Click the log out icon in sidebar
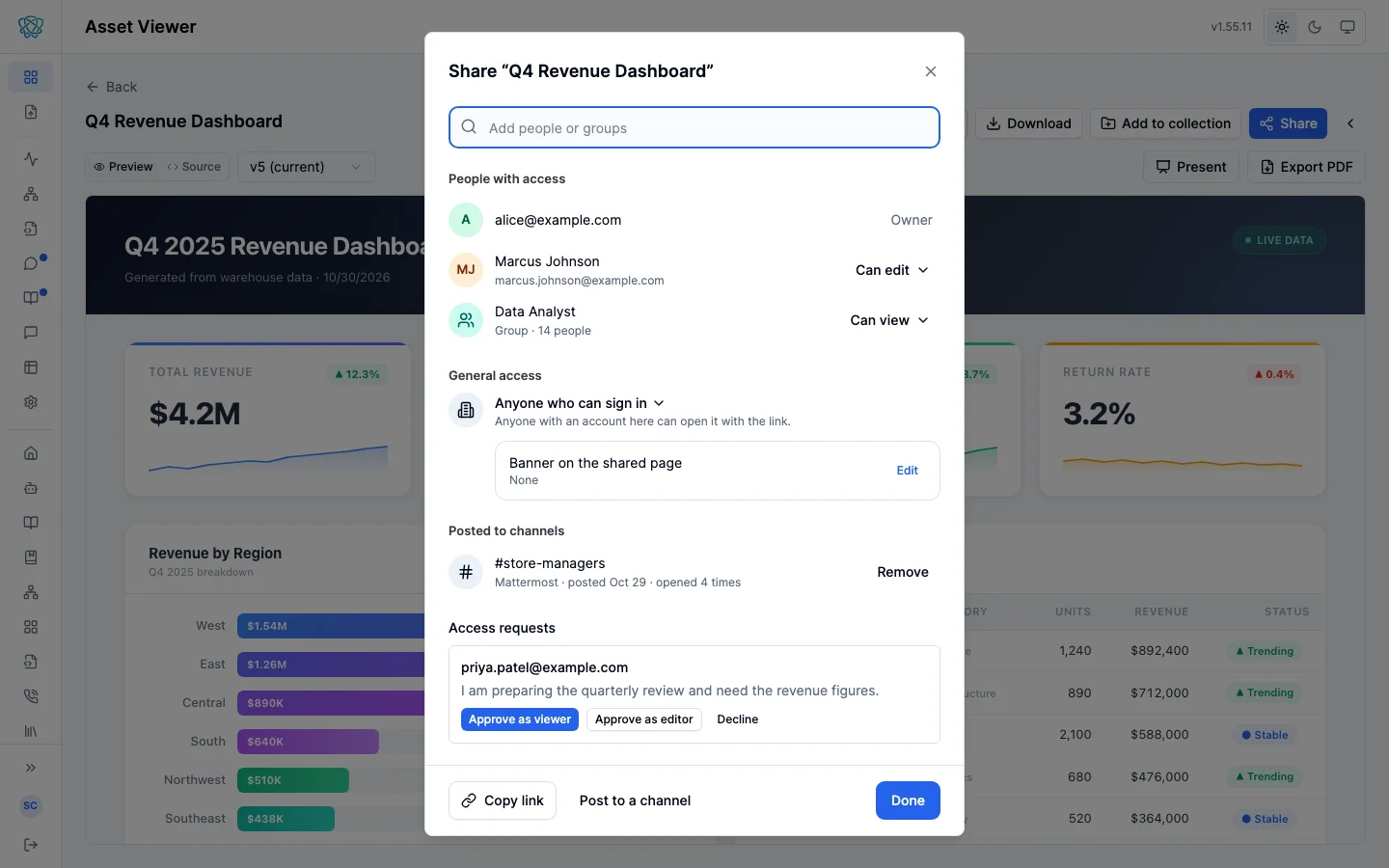The image size is (1389, 868). pos(31,845)
